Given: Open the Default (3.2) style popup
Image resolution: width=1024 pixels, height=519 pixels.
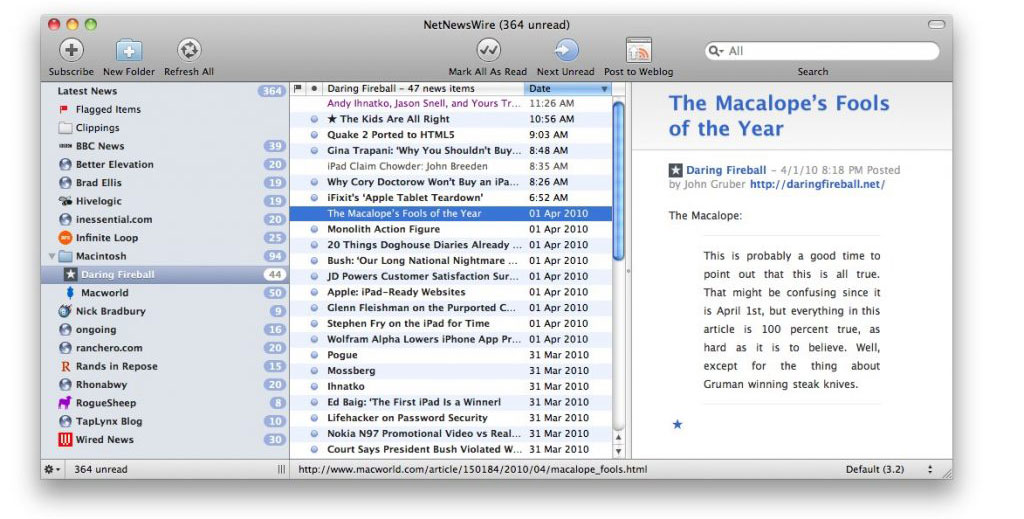Looking at the screenshot, I should click(889, 469).
